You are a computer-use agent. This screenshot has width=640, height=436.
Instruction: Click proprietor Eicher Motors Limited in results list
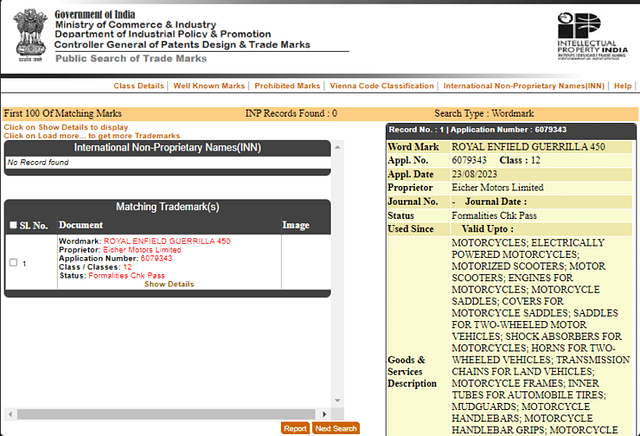click(142, 250)
